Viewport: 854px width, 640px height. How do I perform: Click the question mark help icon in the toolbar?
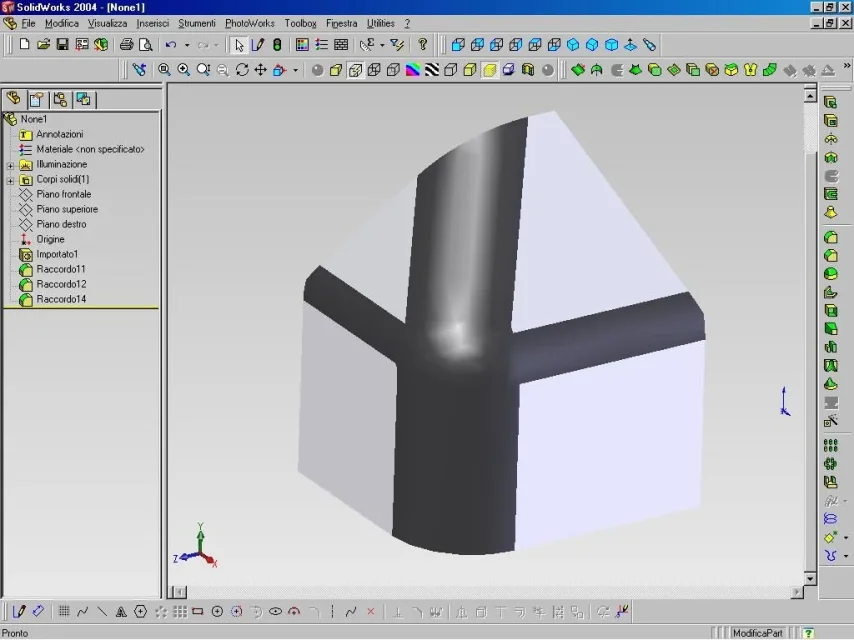pos(422,44)
